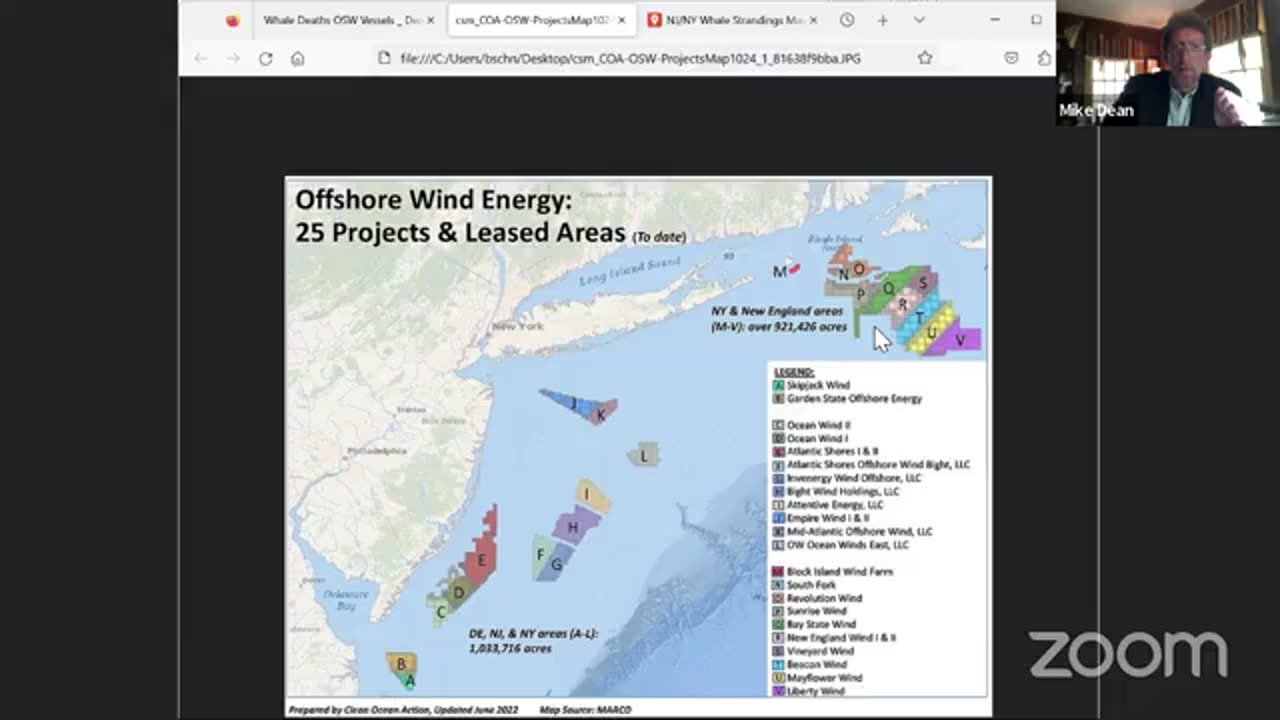Image resolution: width=1280 pixels, height=720 pixels.
Task: Go back using browser back arrow
Action: point(201,58)
